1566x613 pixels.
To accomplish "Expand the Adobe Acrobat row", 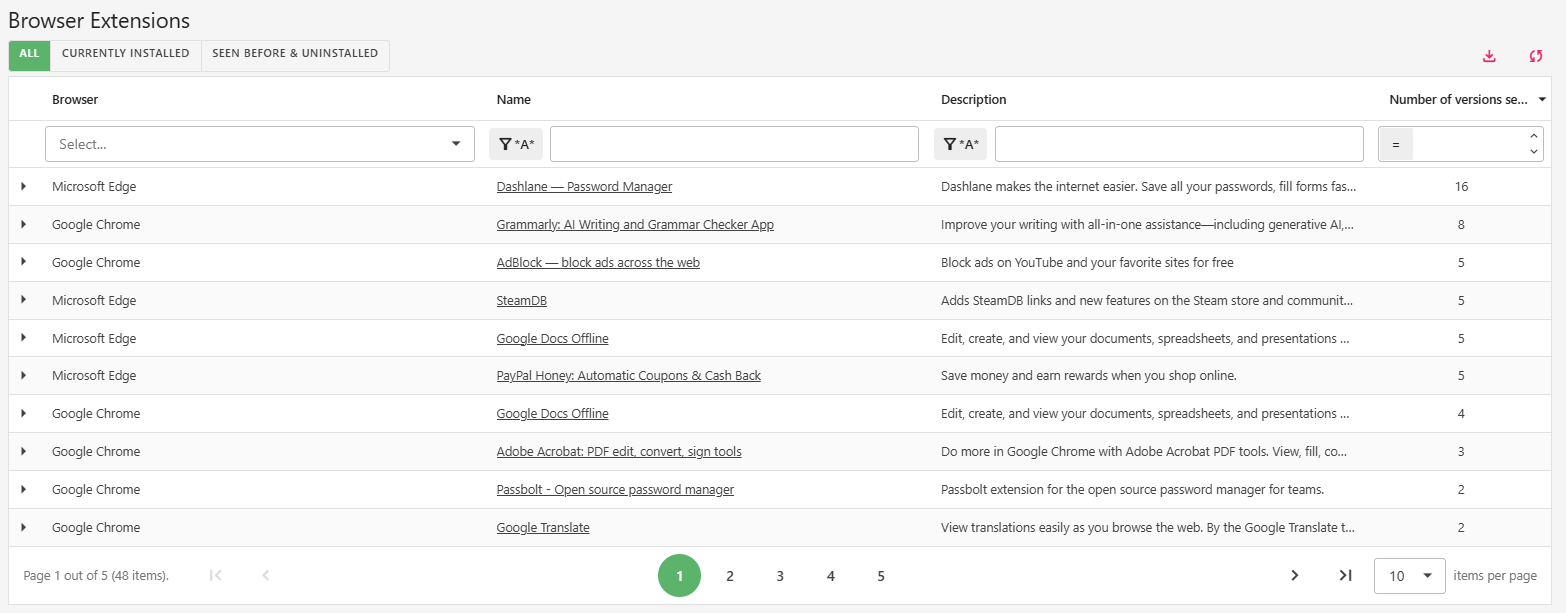I will tap(23, 451).
